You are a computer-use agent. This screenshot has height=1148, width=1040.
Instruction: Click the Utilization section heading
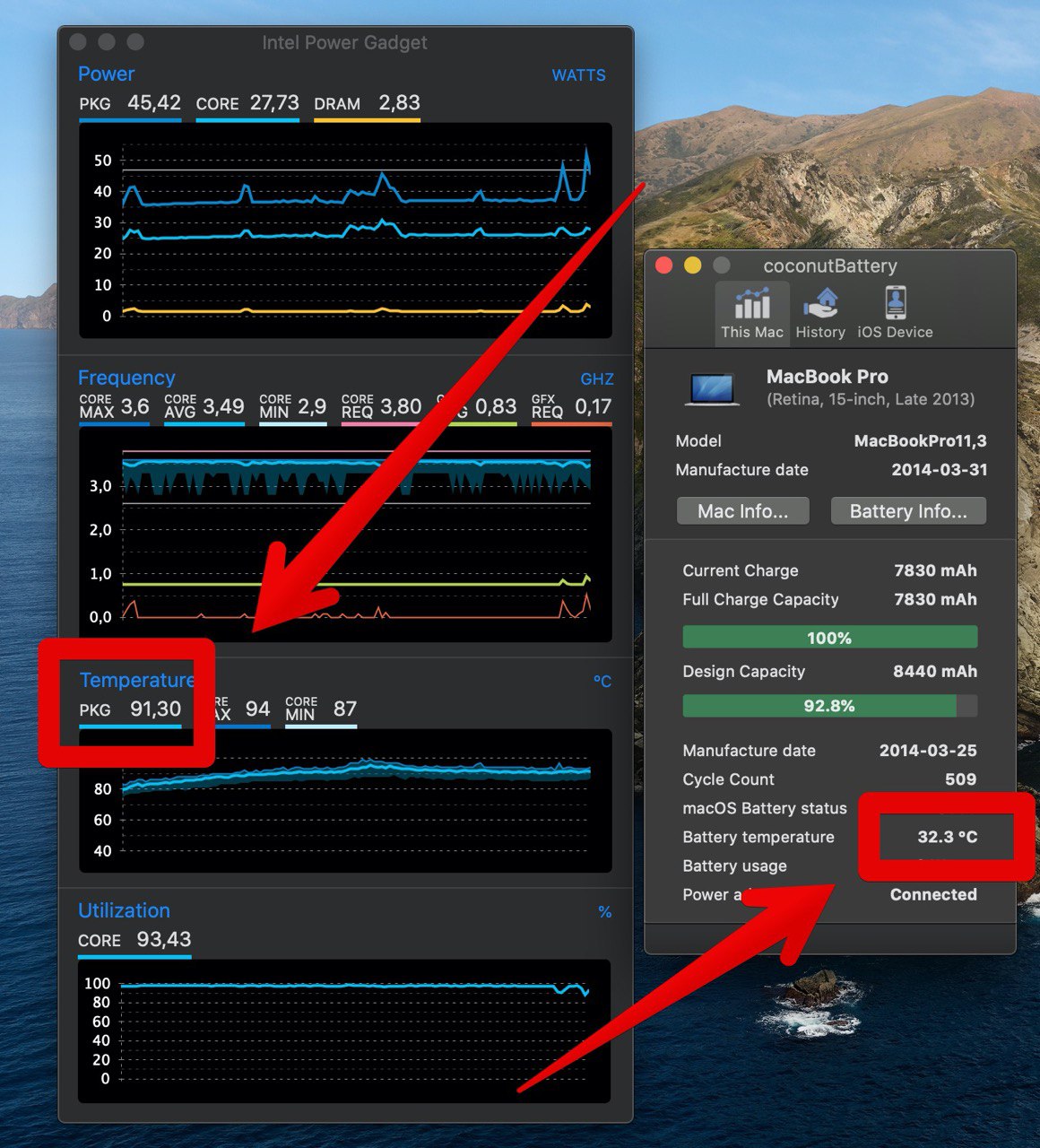124,910
